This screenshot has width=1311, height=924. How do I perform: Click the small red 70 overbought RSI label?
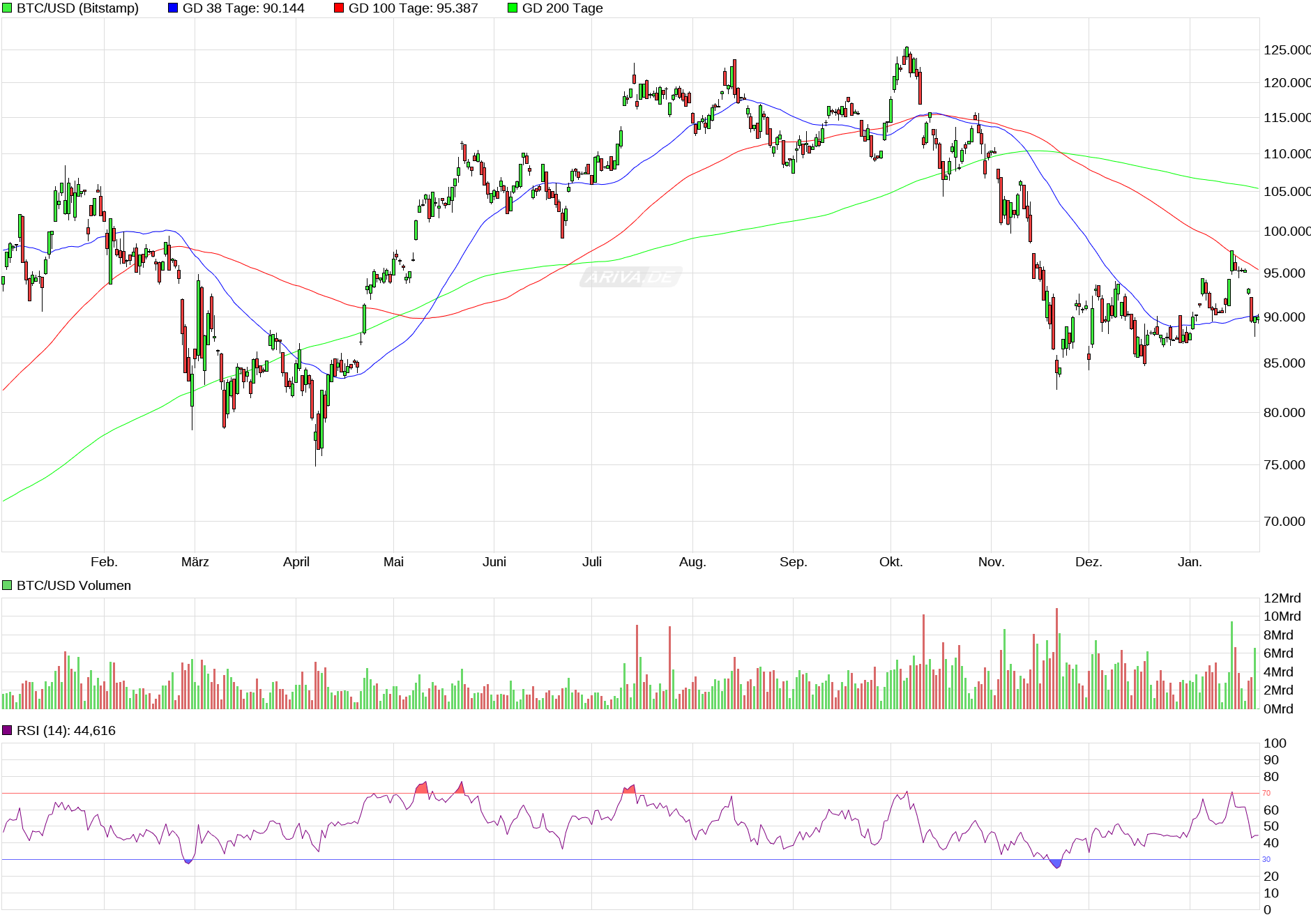(x=1266, y=794)
